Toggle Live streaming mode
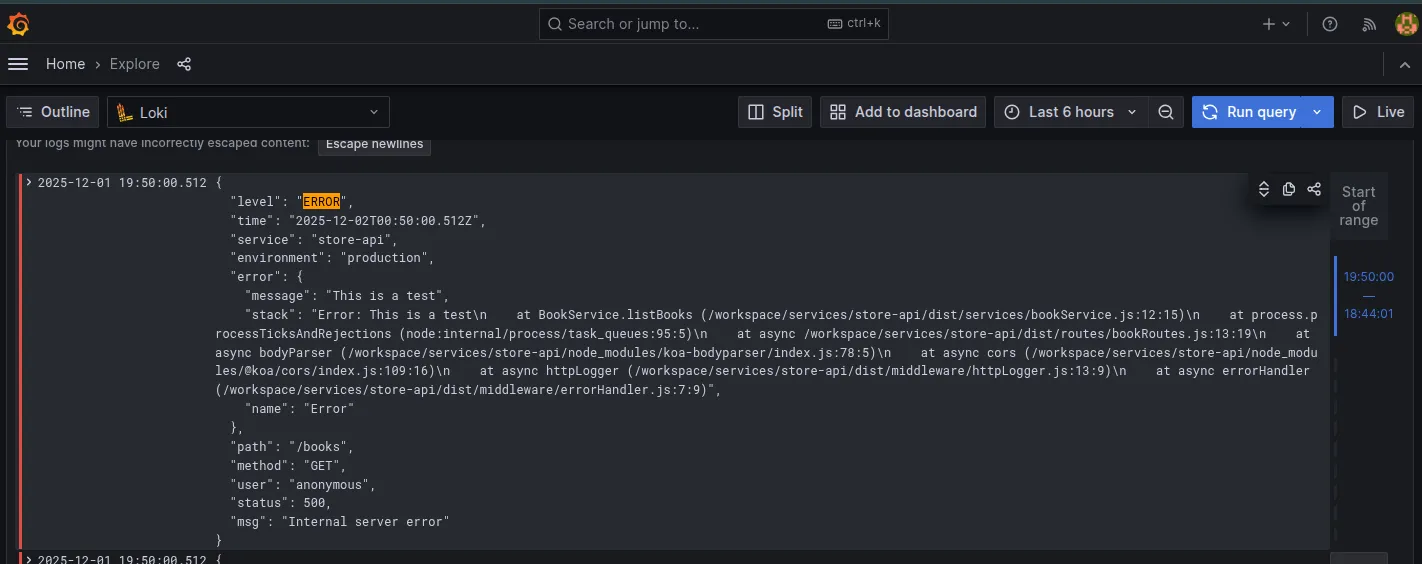Screen dimensions: 1422x564 tap(1378, 112)
